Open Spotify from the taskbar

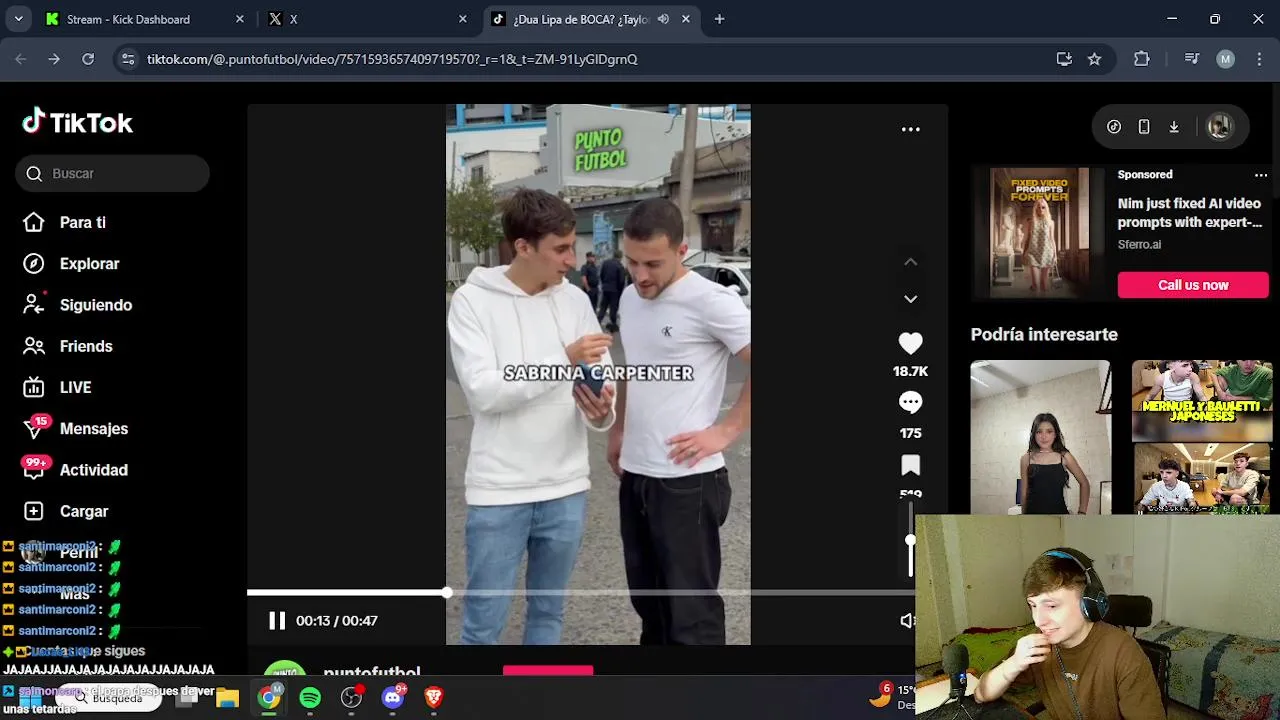[x=310, y=698]
